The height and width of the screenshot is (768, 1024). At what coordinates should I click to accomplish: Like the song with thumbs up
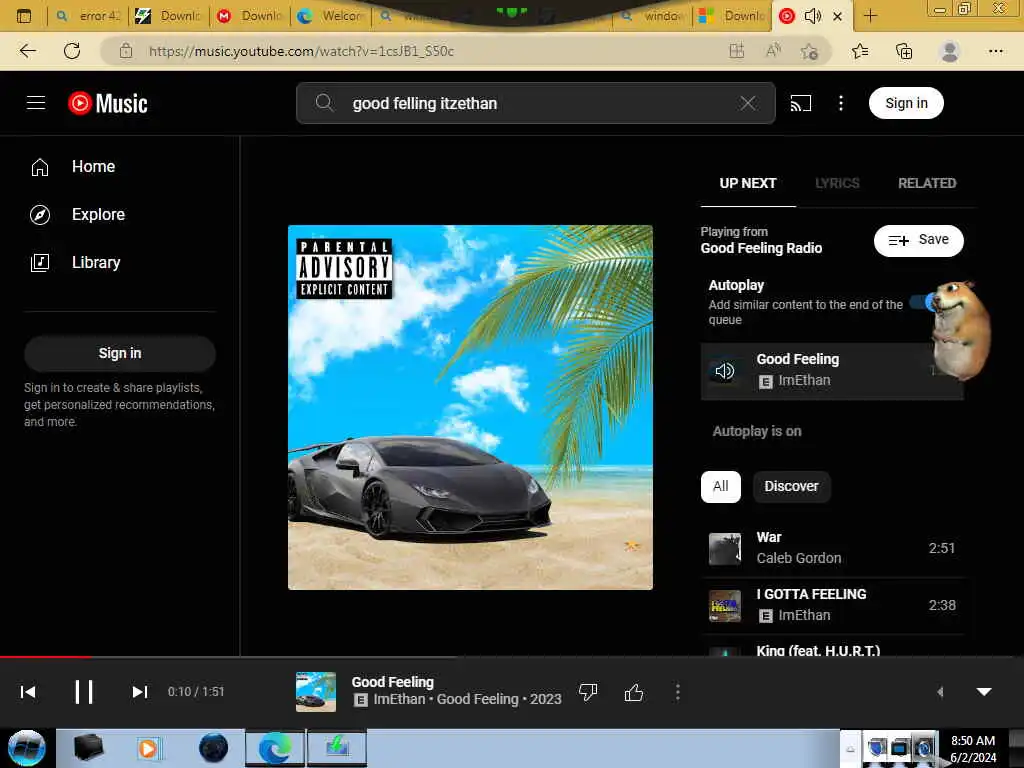633,692
